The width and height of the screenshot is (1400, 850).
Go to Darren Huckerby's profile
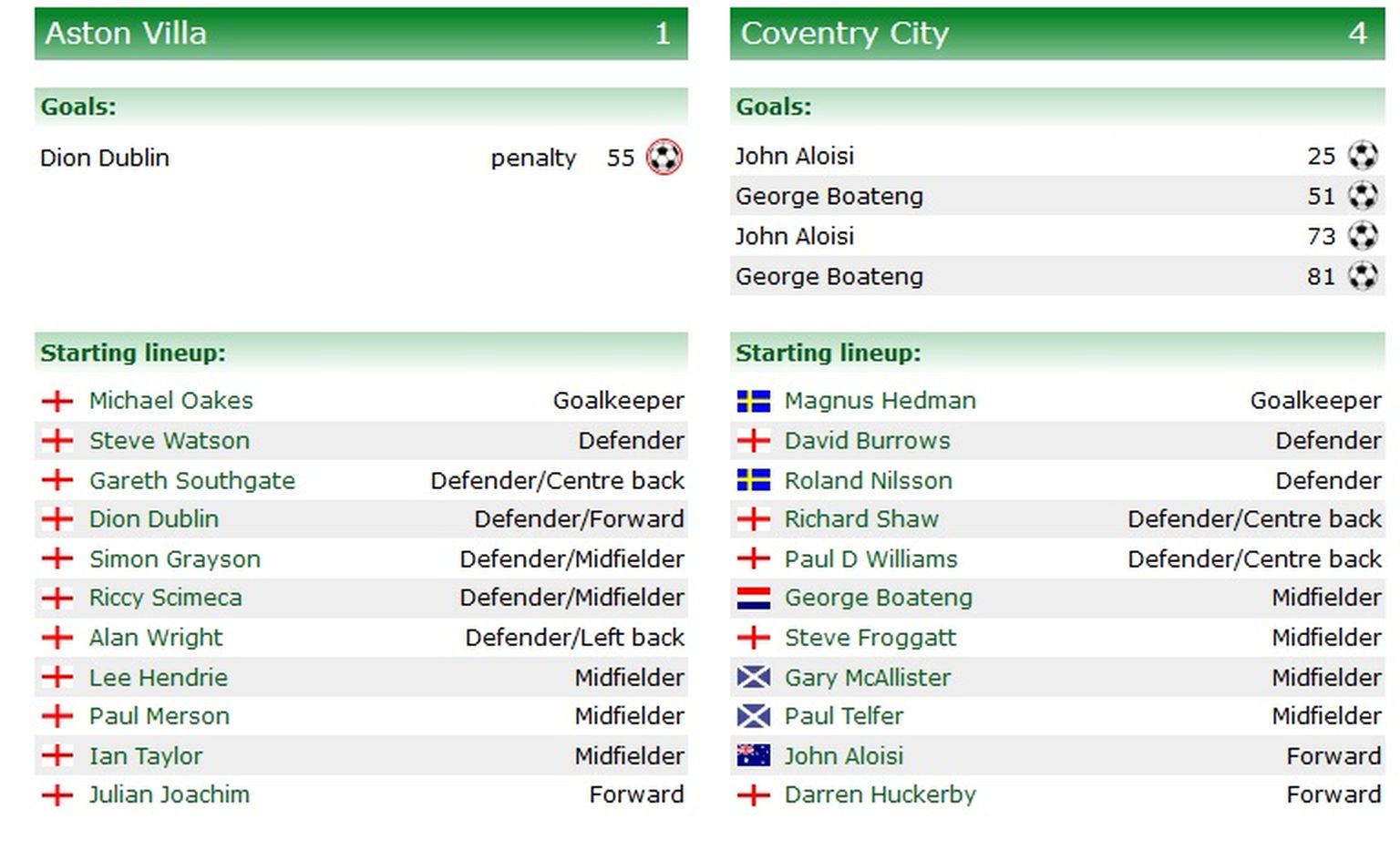point(880,794)
